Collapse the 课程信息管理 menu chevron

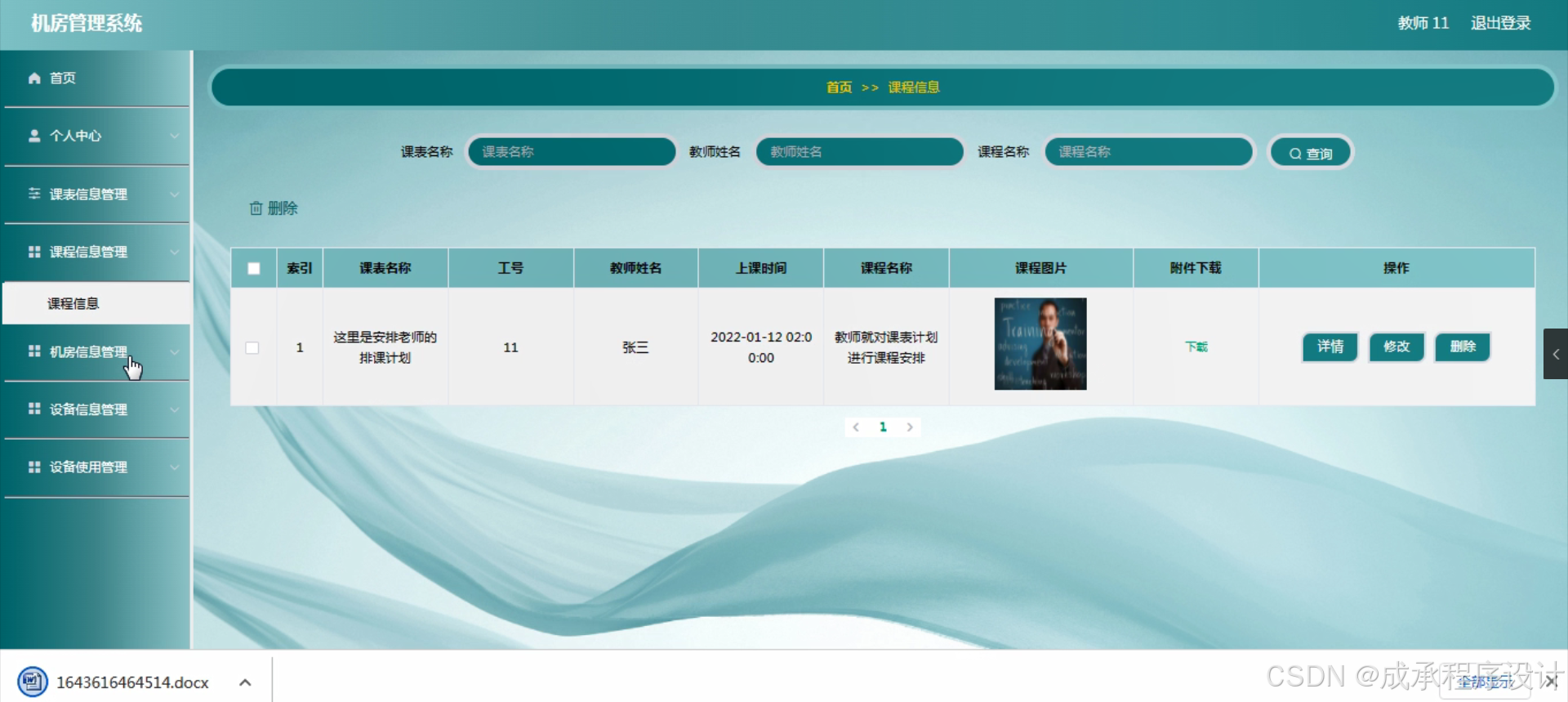[x=174, y=252]
